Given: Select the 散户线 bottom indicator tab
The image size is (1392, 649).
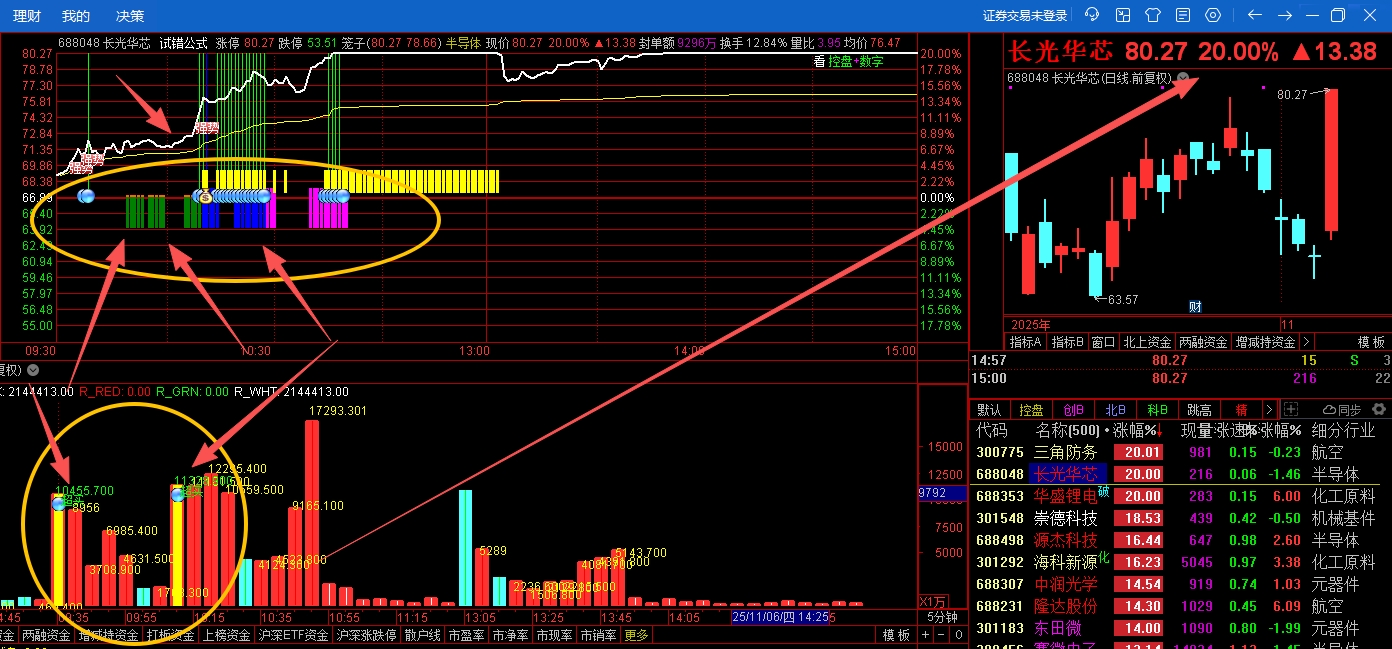Looking at the screenshot, I should [422, 635].
